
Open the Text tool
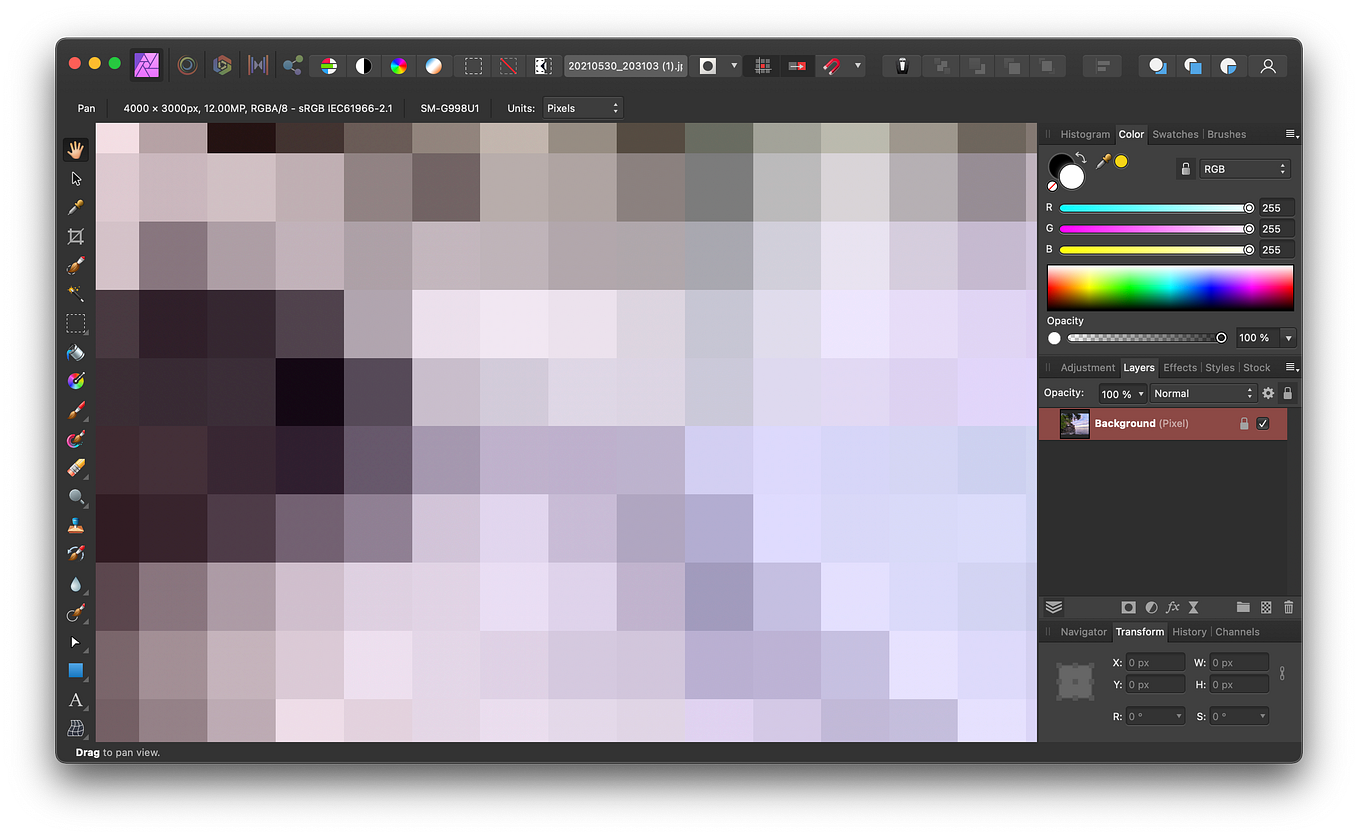[x=76, y=700]
